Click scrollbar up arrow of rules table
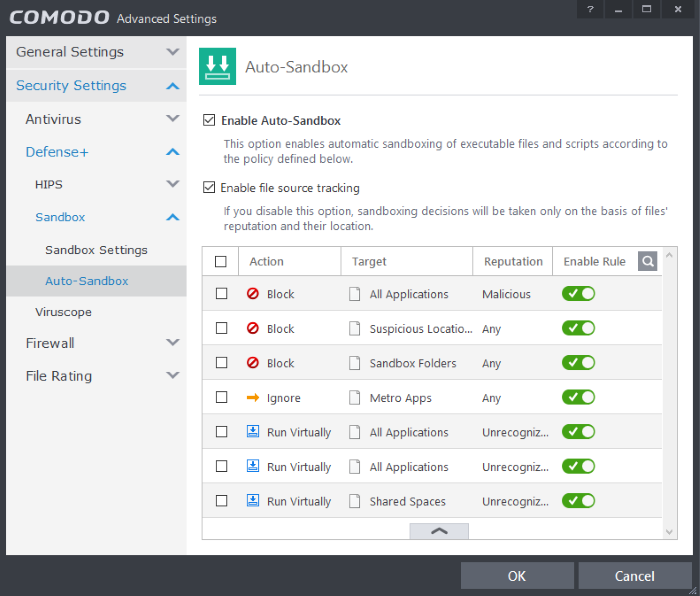 click(669, 255)
